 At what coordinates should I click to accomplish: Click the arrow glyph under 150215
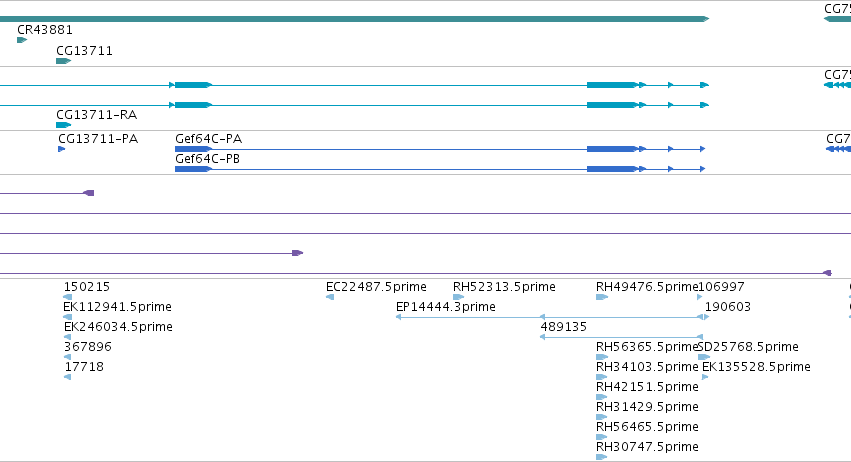pos(67,297)
